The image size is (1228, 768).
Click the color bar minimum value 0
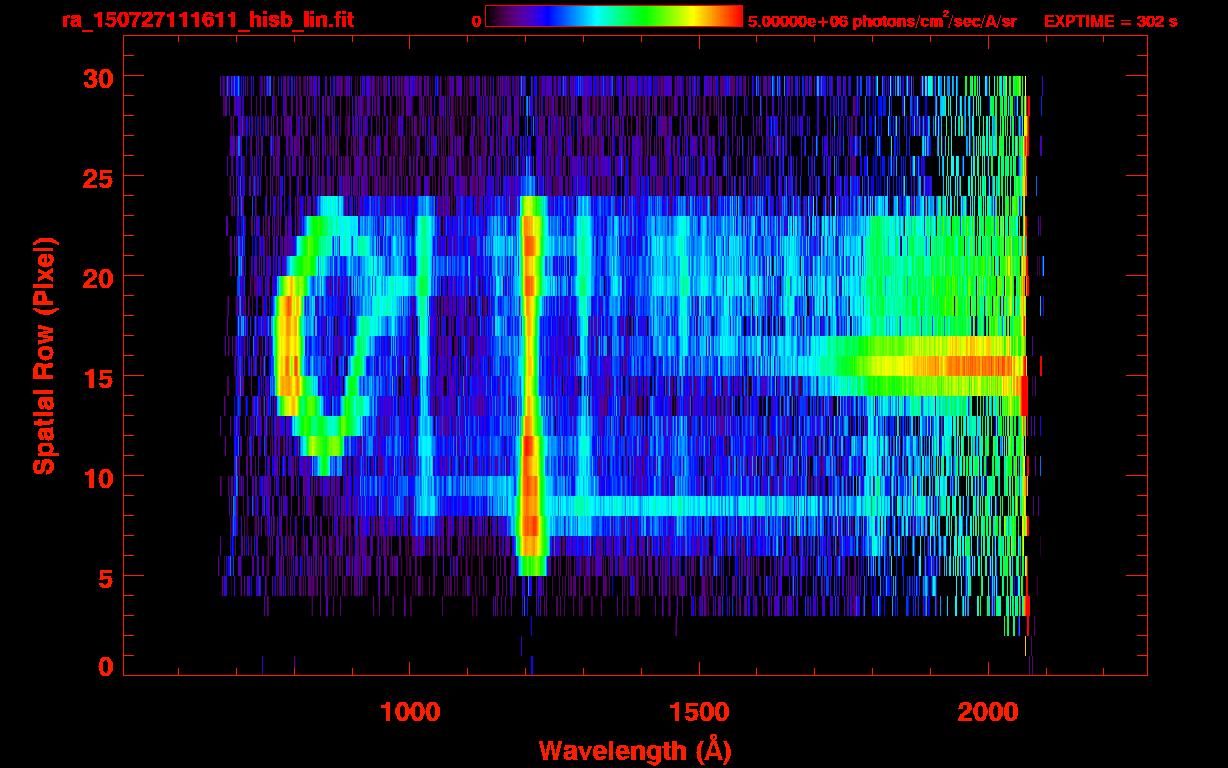click(x=476, y=22)
